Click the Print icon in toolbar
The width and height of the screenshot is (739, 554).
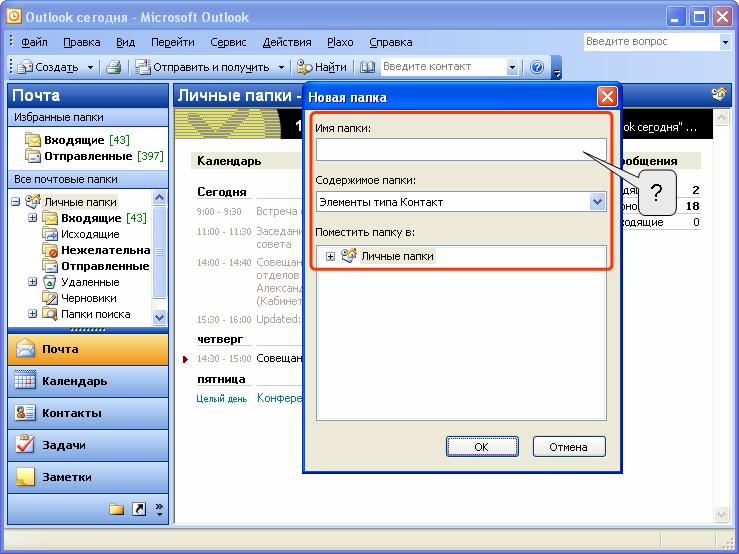coord(114,67)
